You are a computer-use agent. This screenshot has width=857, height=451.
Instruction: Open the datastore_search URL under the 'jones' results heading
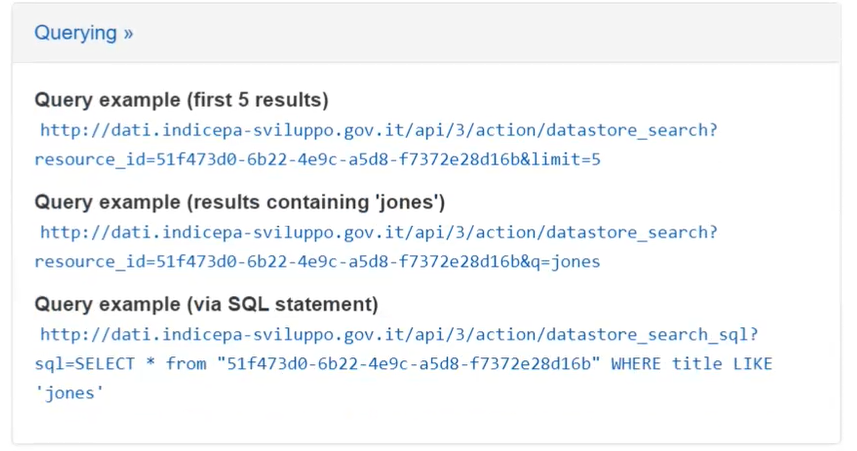coord(378,232)
